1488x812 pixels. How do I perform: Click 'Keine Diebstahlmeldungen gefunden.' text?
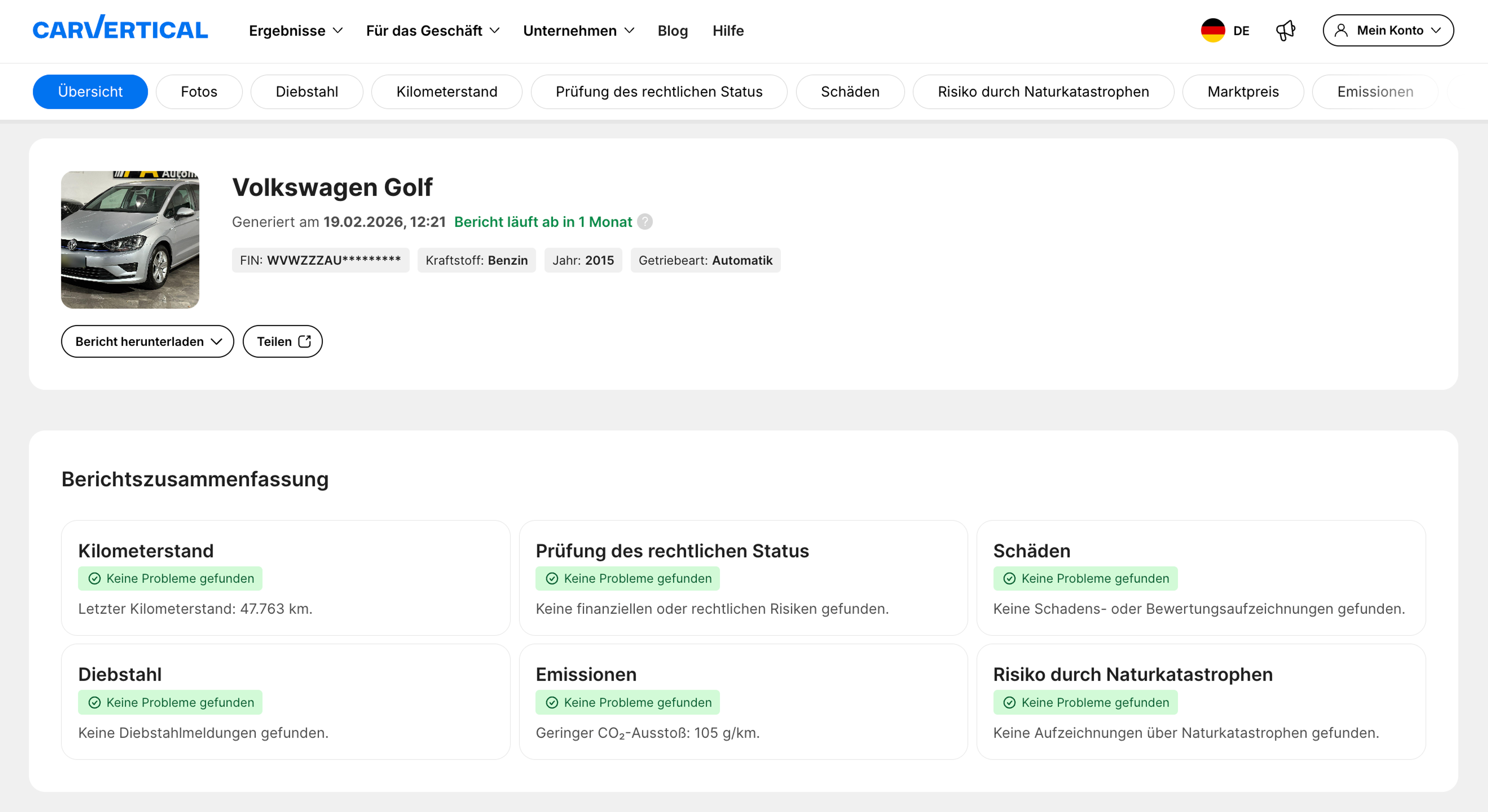[x=203, y=733]
